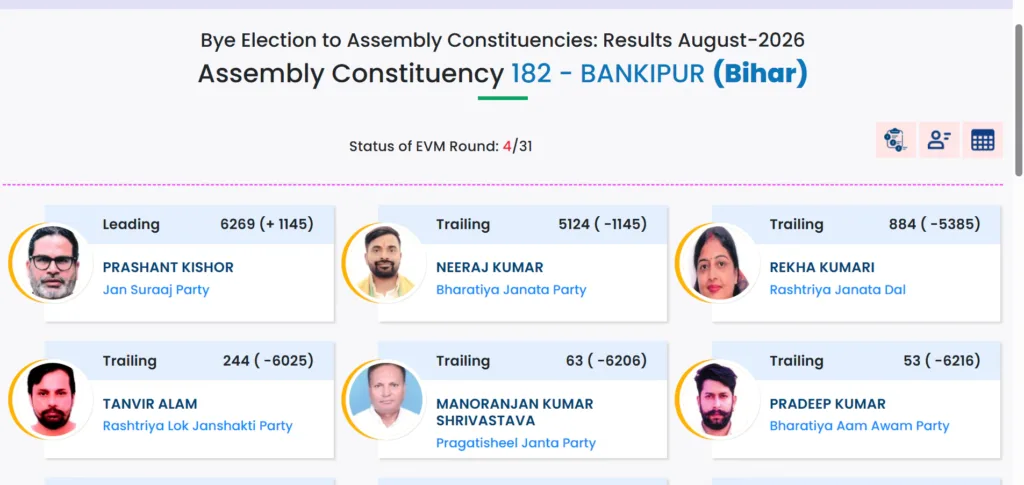Switch to candidate card view icon
This screenshot has height=485, width=1024.
939,140
